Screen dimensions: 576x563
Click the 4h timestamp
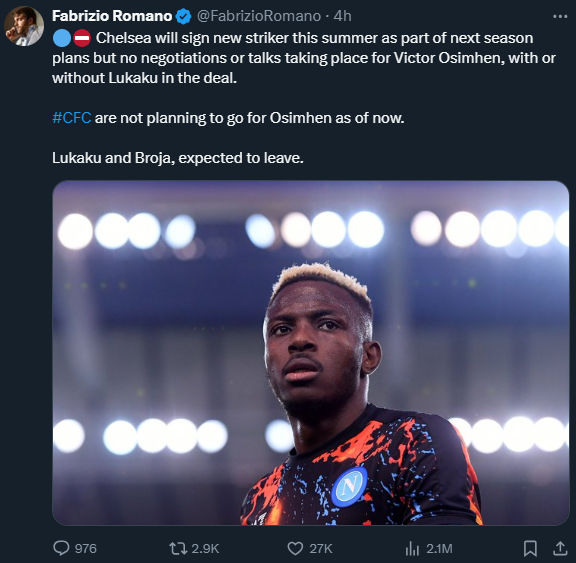[342, 16]
